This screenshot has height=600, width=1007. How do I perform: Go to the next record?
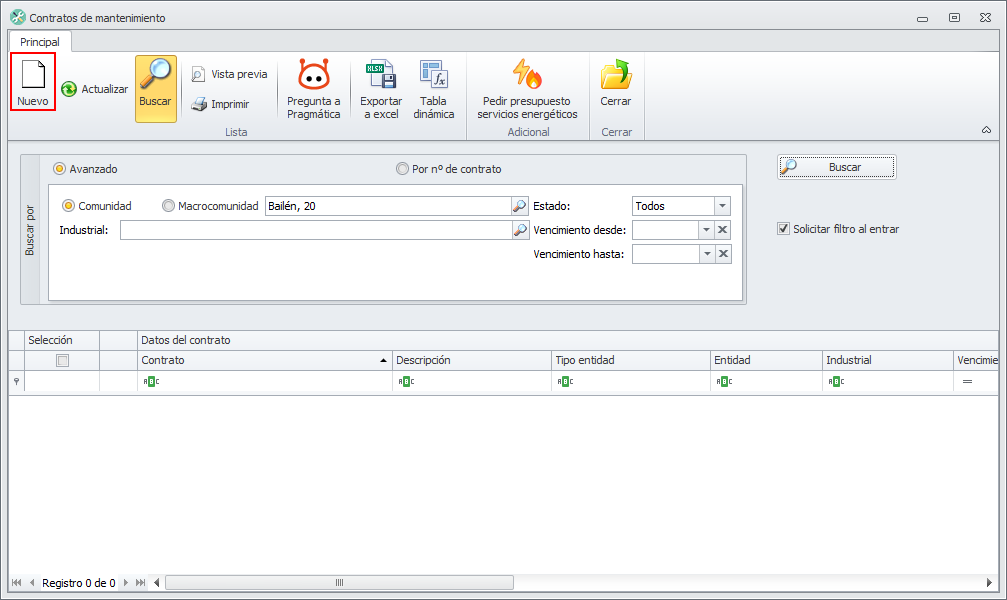[x=126, y=583]
